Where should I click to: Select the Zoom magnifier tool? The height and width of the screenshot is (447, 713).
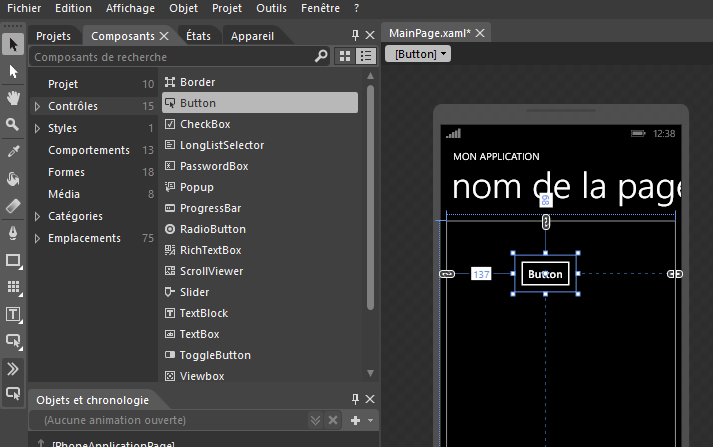(13, 124)
